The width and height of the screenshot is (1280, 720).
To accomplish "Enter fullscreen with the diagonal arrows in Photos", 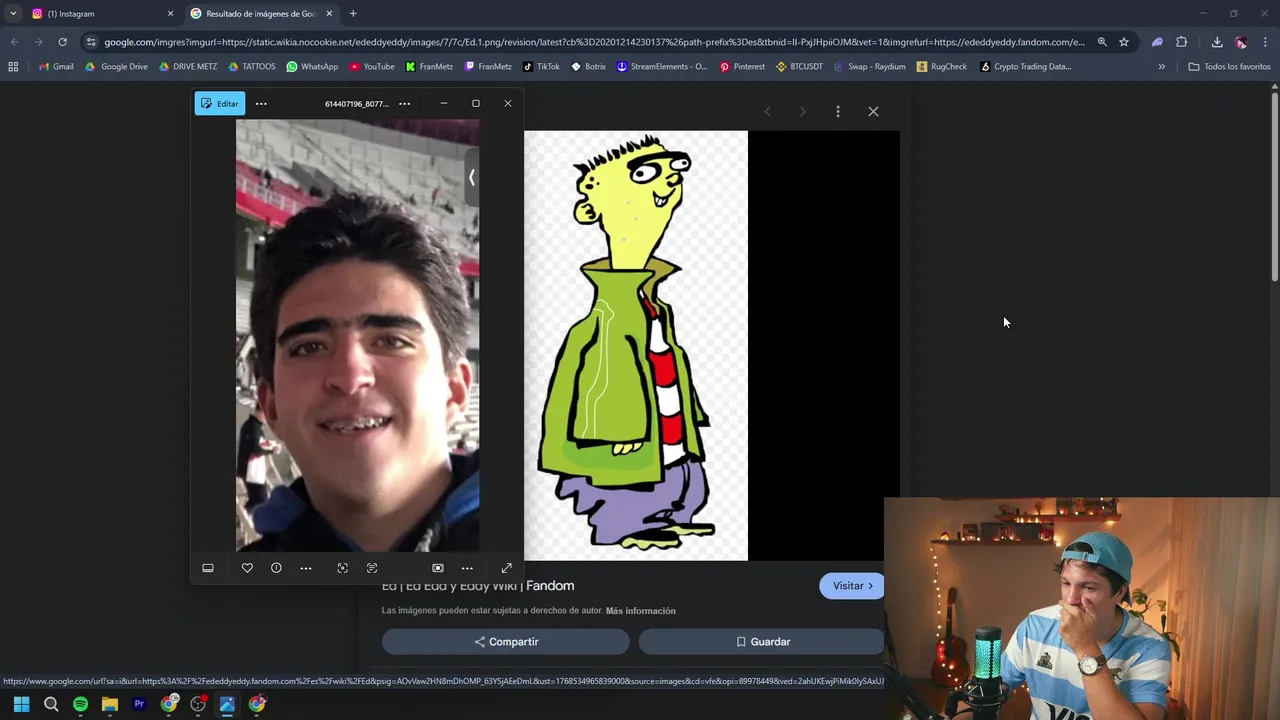I will [506, 568].
